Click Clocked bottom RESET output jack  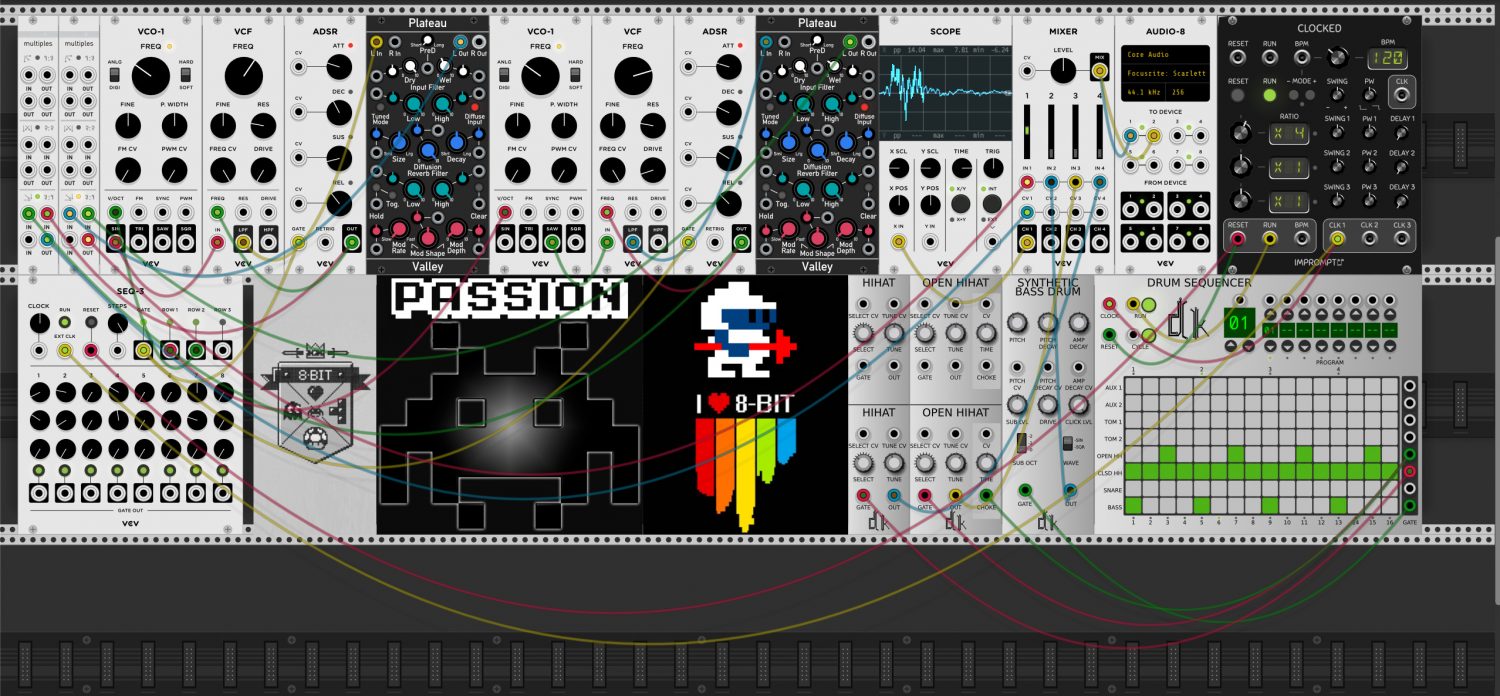click(x=1238, y=239)
